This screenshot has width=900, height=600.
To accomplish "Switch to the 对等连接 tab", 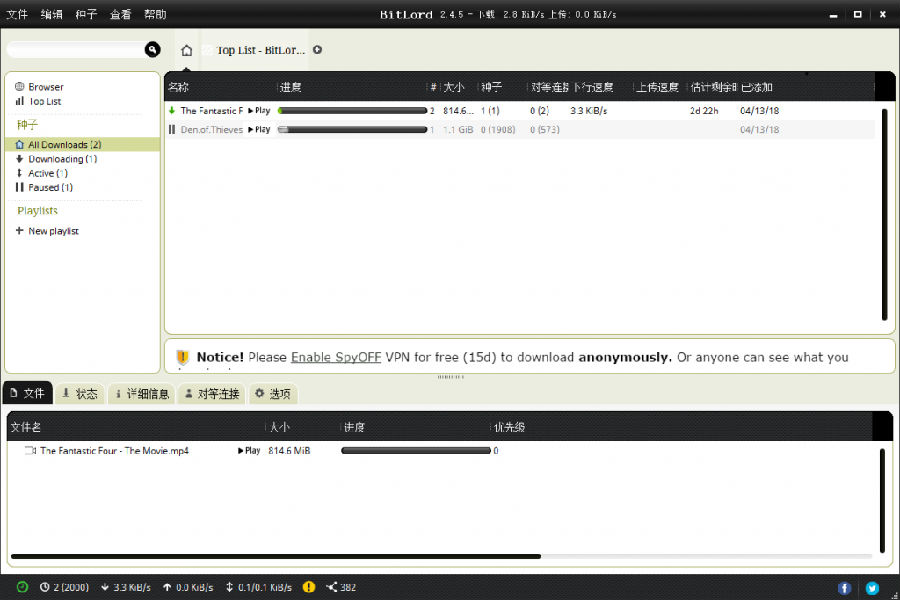I will click(x=212, y=393).
